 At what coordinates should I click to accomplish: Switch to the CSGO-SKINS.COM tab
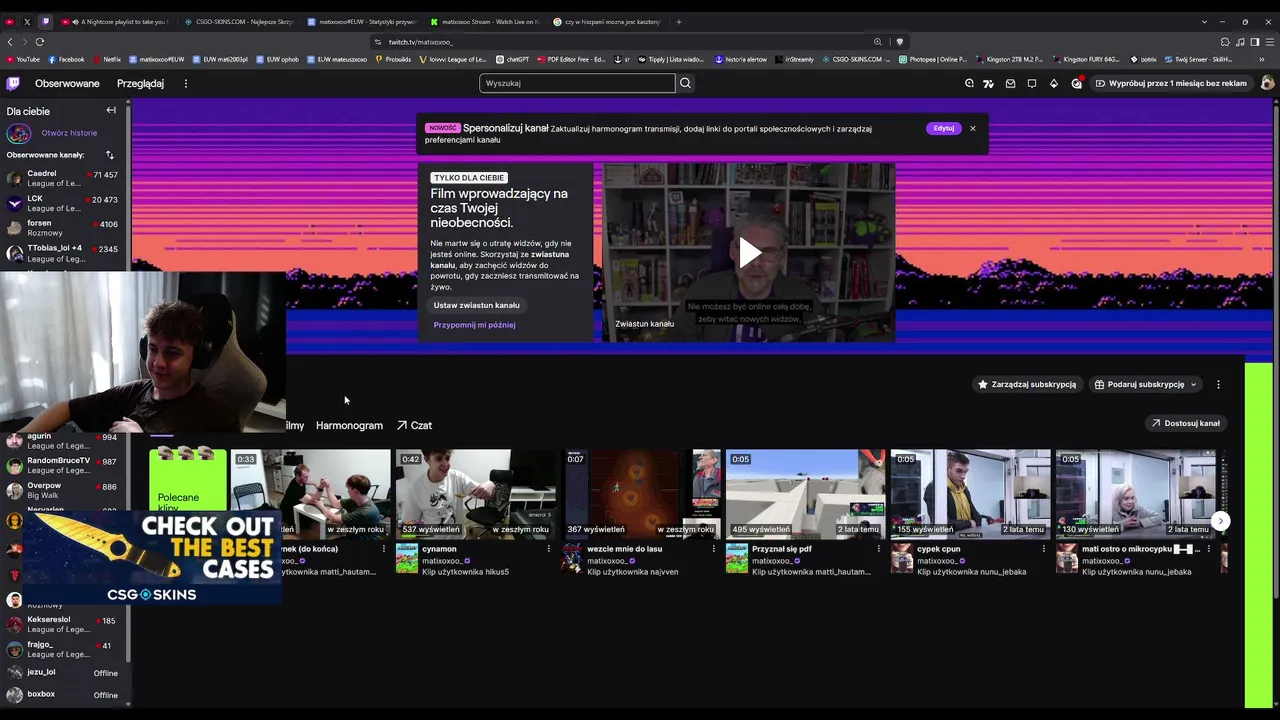(239, 21)
